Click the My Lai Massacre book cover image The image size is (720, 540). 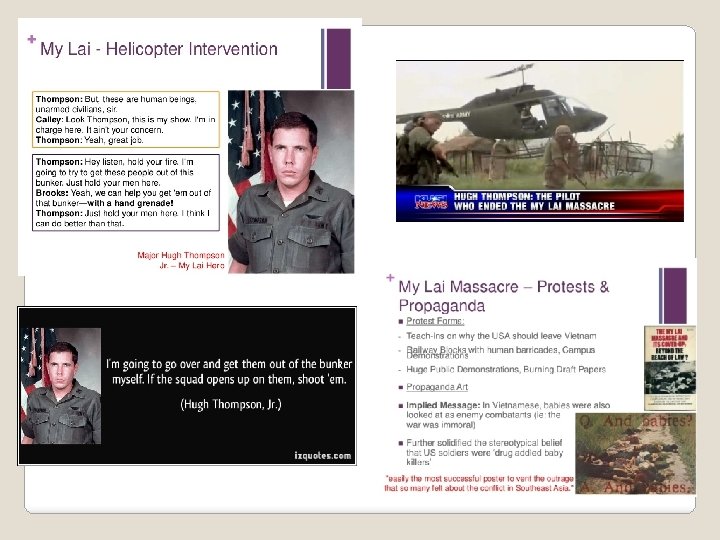[x=670, y=368]
